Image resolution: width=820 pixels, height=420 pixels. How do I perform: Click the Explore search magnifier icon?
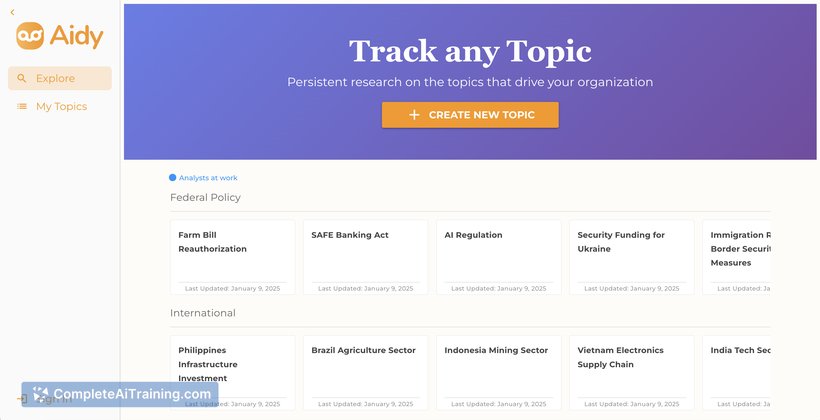point(21,78)
